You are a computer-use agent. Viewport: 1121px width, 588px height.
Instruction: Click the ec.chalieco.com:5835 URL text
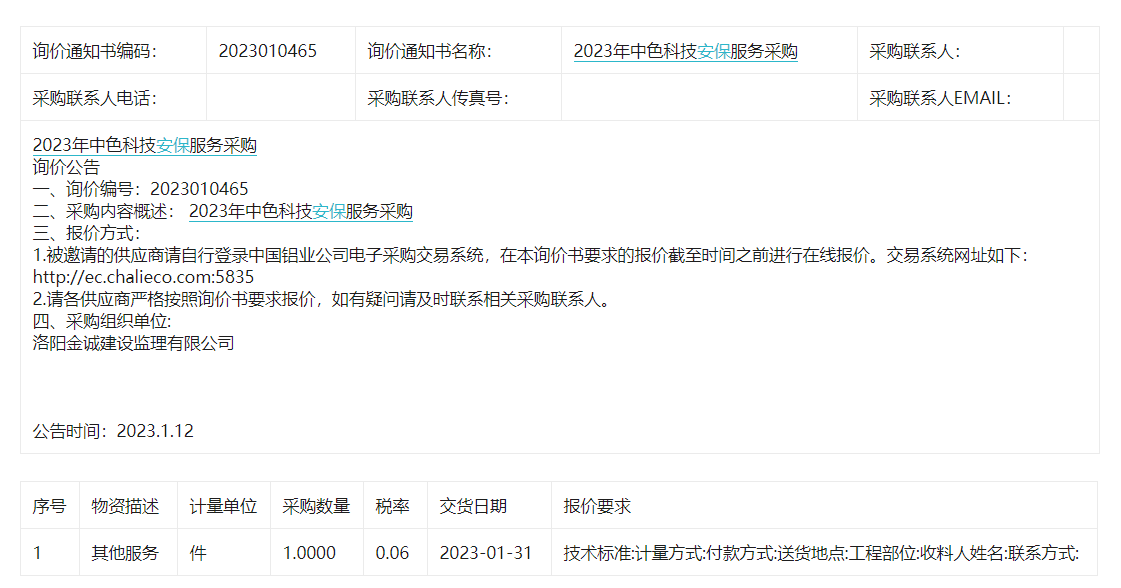pyautogui.click(x=143, y=277)
